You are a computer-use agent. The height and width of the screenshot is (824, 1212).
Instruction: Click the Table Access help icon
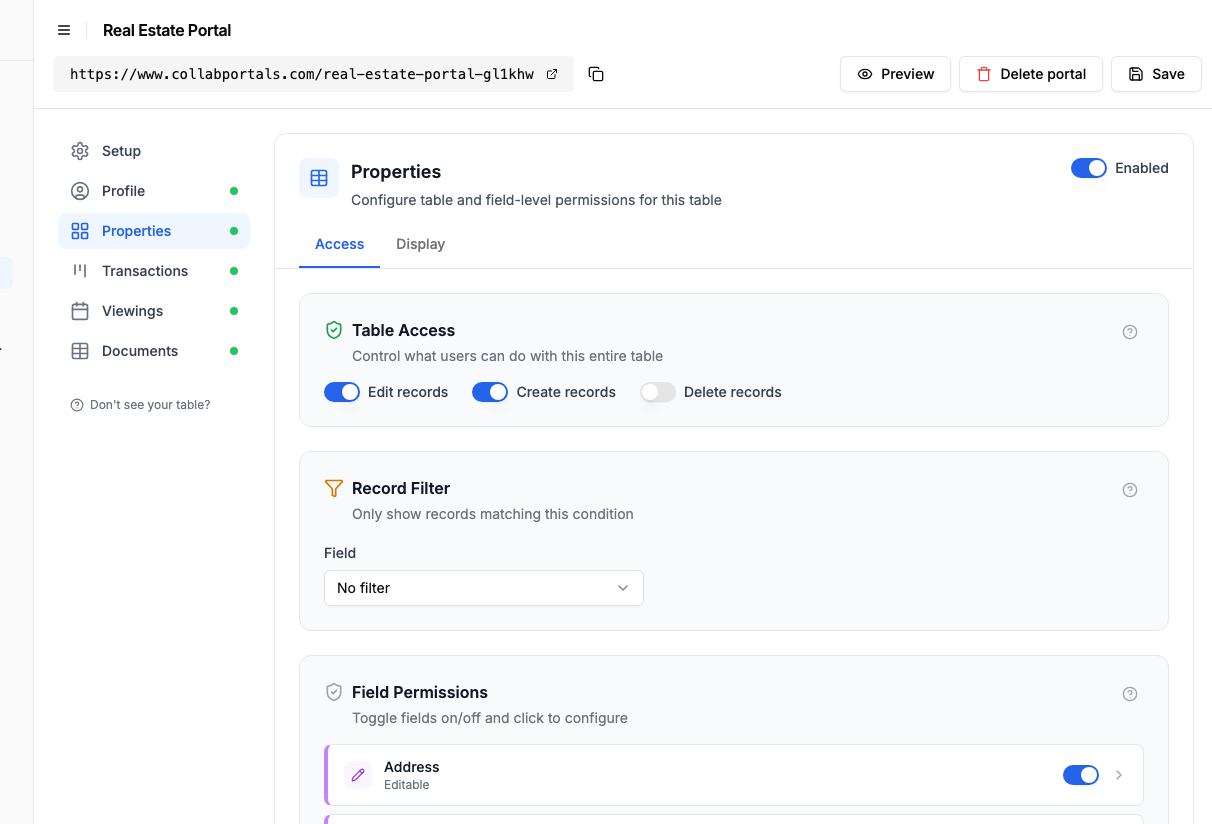[1130, 332]
